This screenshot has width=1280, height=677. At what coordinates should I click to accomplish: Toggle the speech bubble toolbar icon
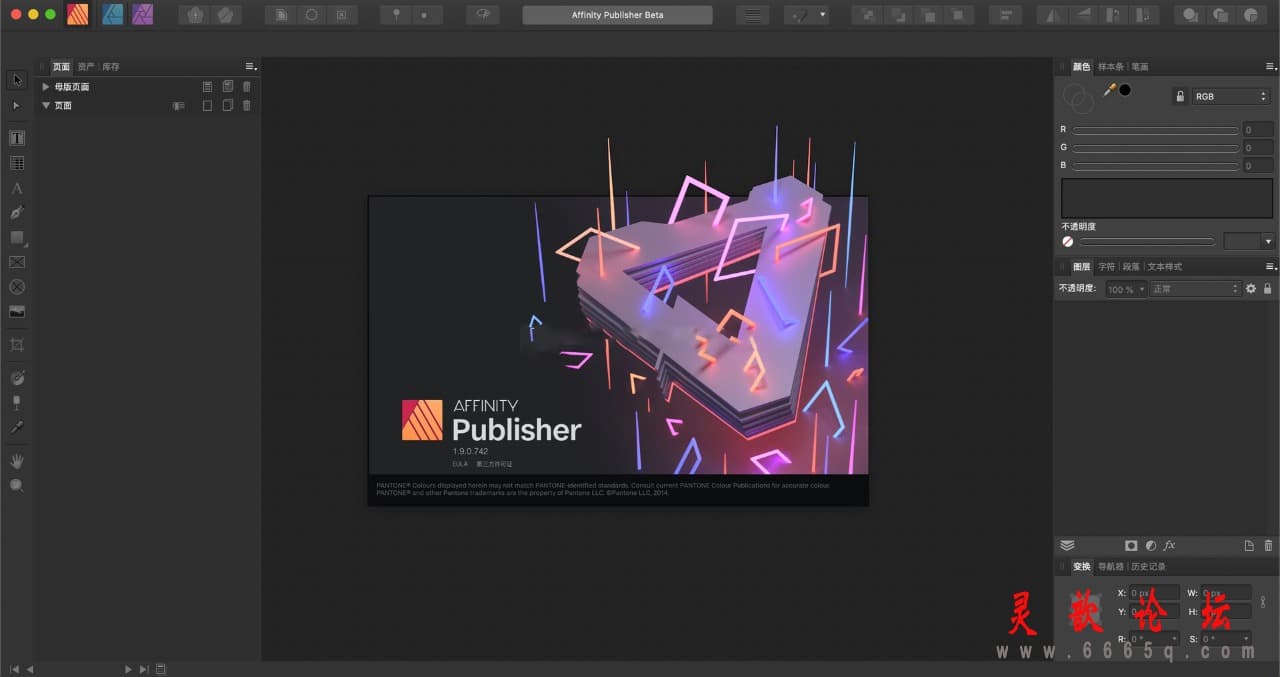[483, 15]
